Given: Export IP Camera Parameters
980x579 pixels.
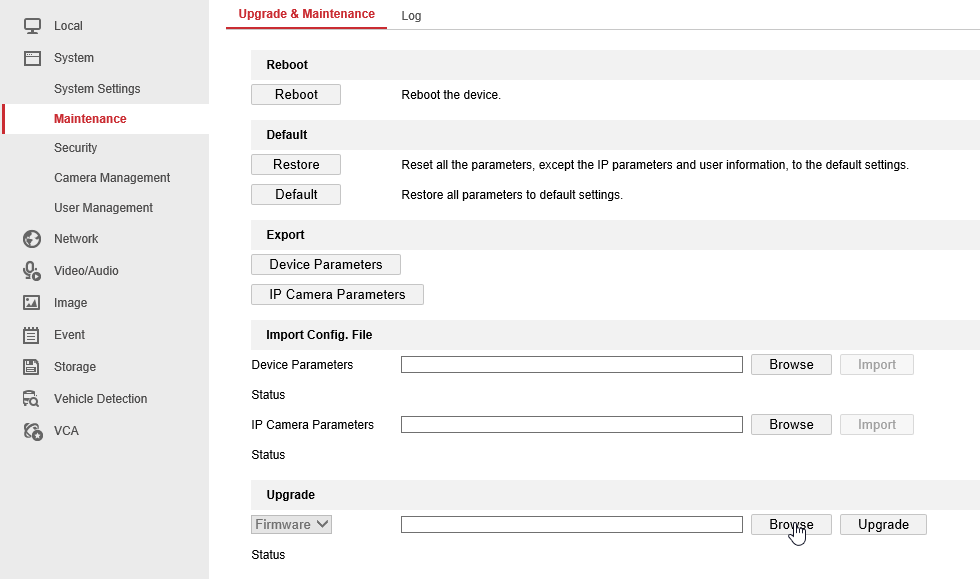Looking at the screenshot, I should tap(337, 295).
